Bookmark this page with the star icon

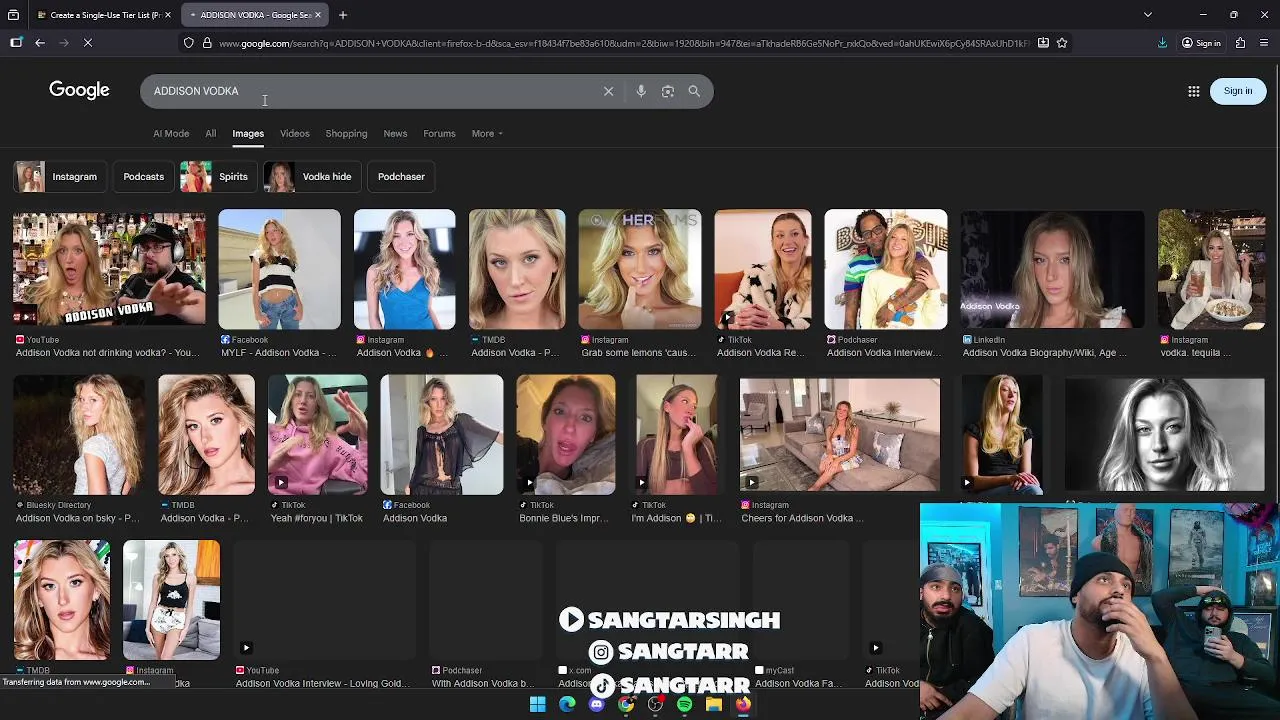click(1062, 43)
